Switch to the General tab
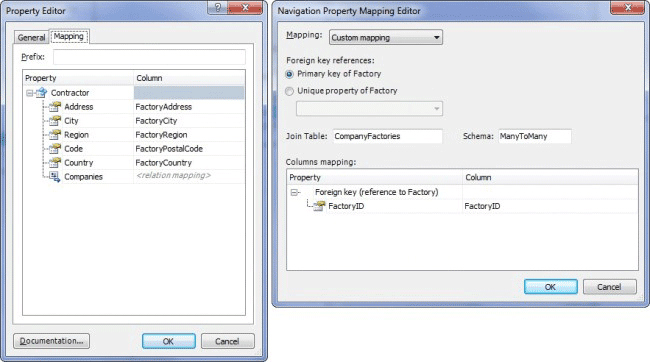Screen dimensions: 650x362 point(31,37)
